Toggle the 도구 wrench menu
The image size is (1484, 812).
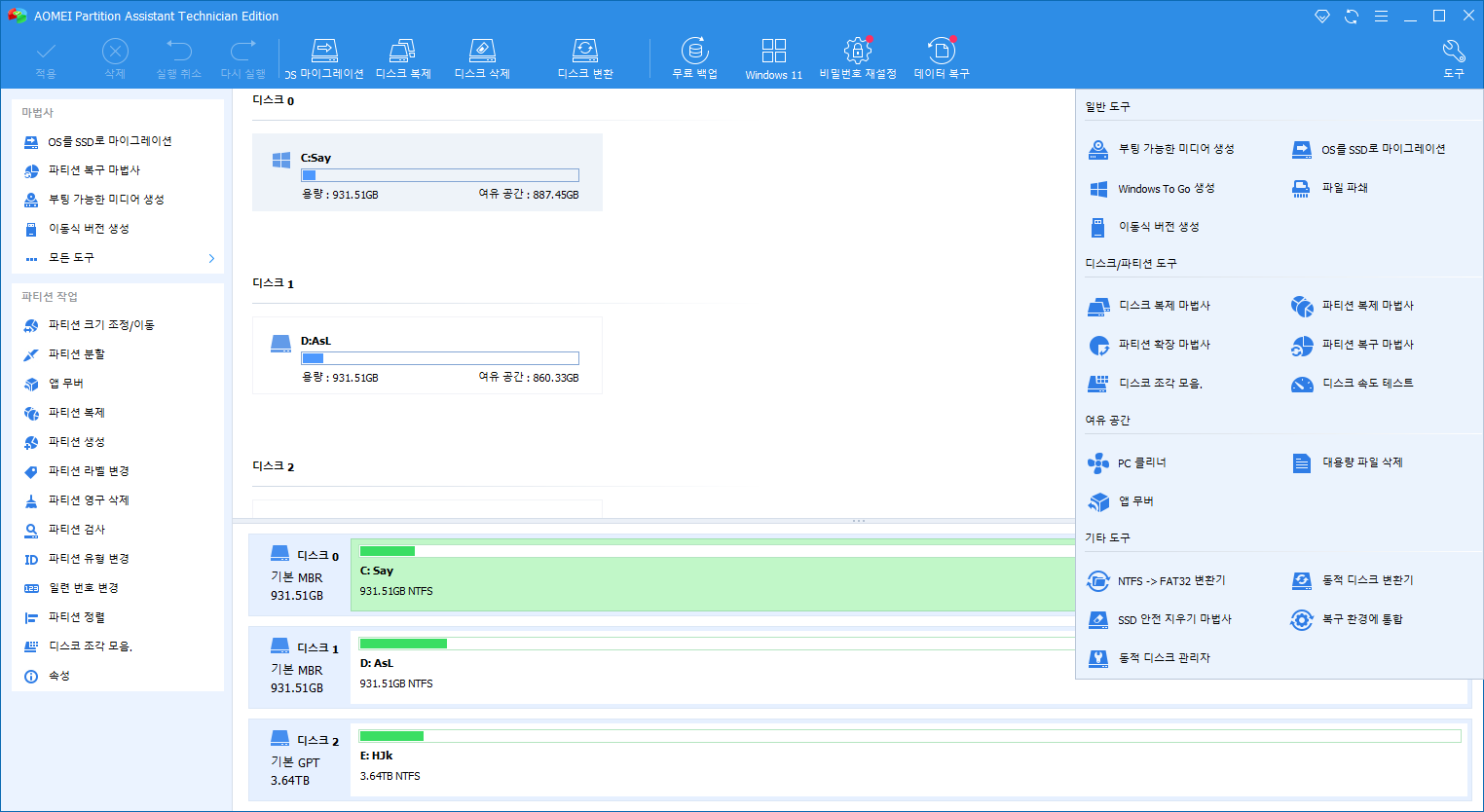tap(1454, 59)
